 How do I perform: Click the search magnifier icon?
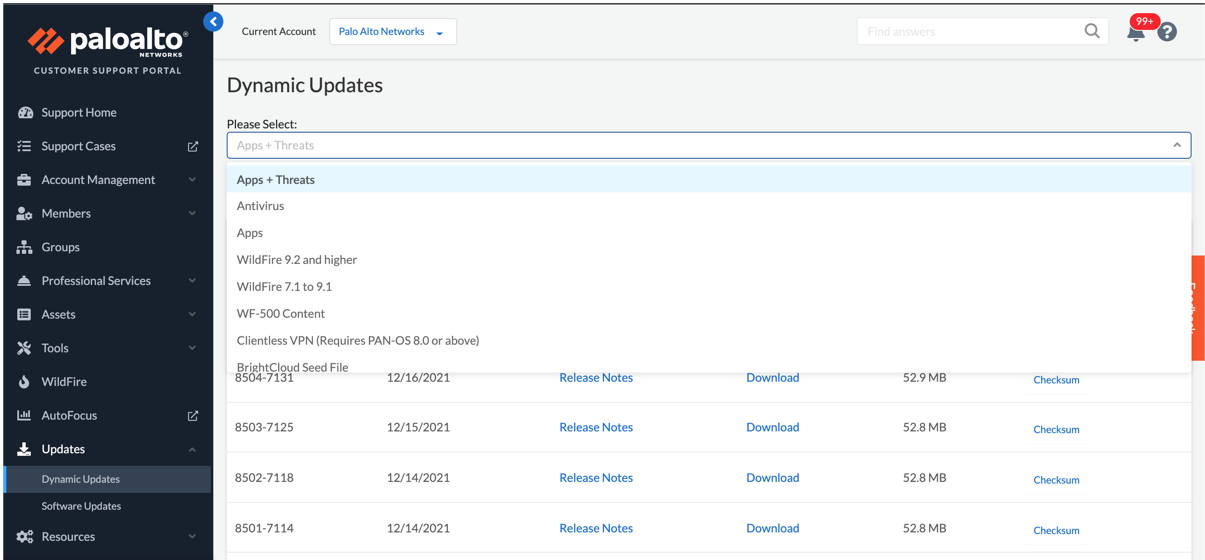(x=1092, y=31)
